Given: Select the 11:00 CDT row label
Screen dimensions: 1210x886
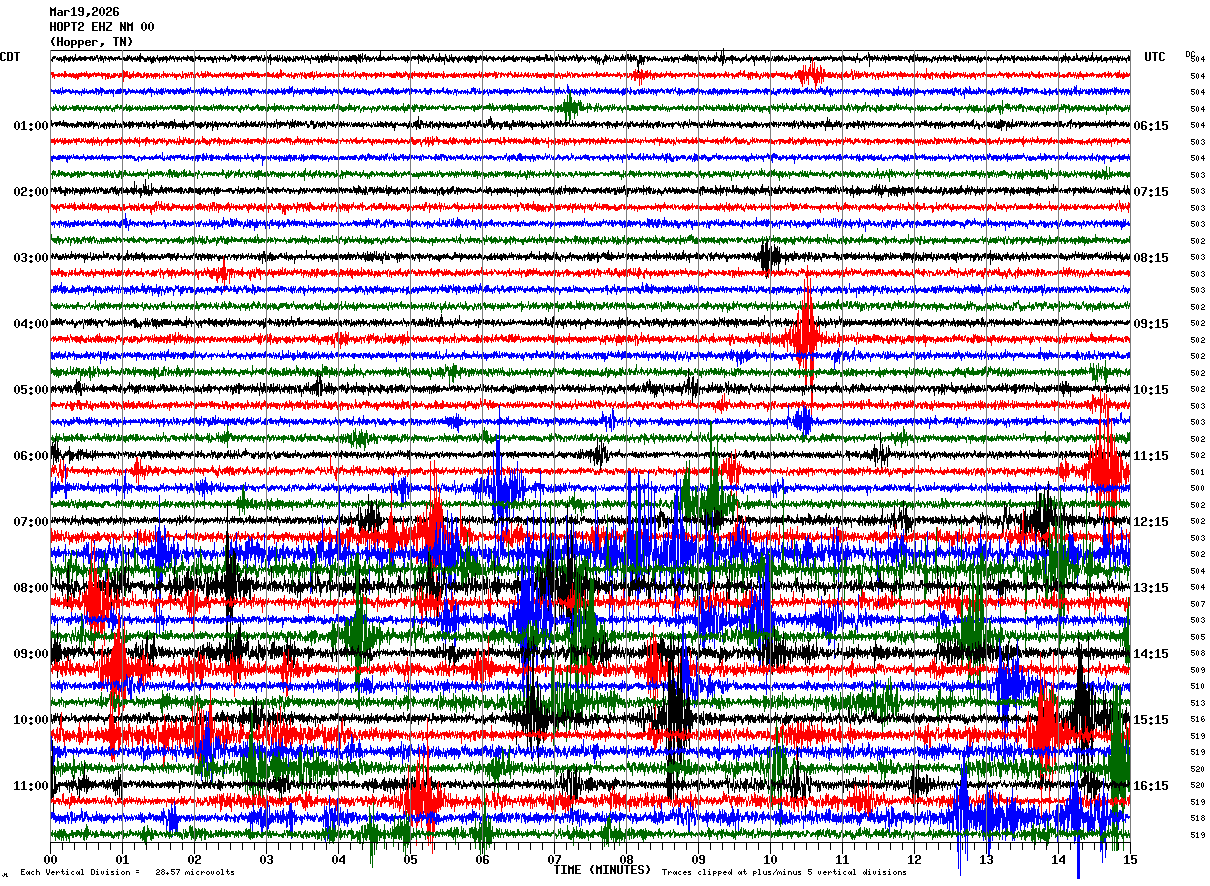Looking at the screenshot, I should coord(31,786).
